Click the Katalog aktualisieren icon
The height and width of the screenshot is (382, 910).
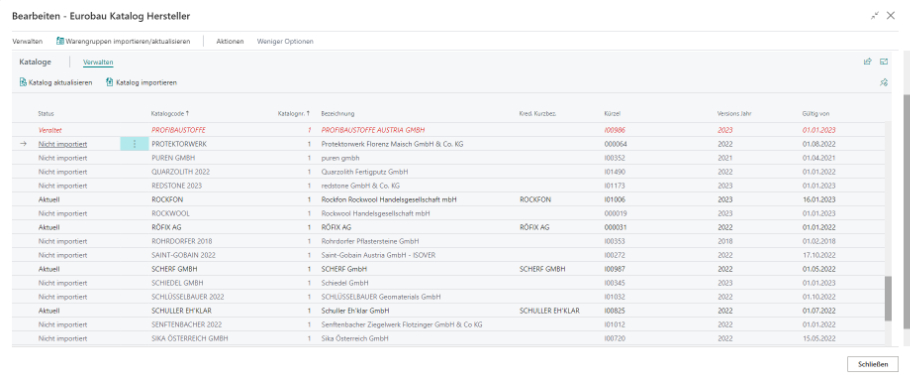pyautogui.click(x=23, y=82)
